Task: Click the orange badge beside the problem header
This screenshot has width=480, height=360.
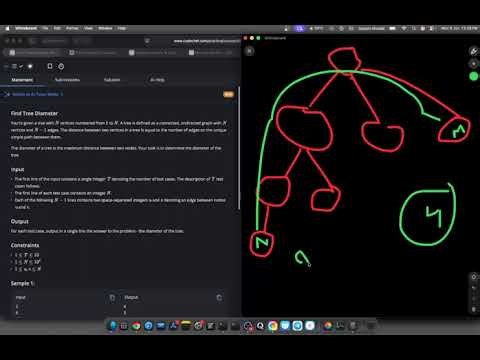Action: (228, 95)
